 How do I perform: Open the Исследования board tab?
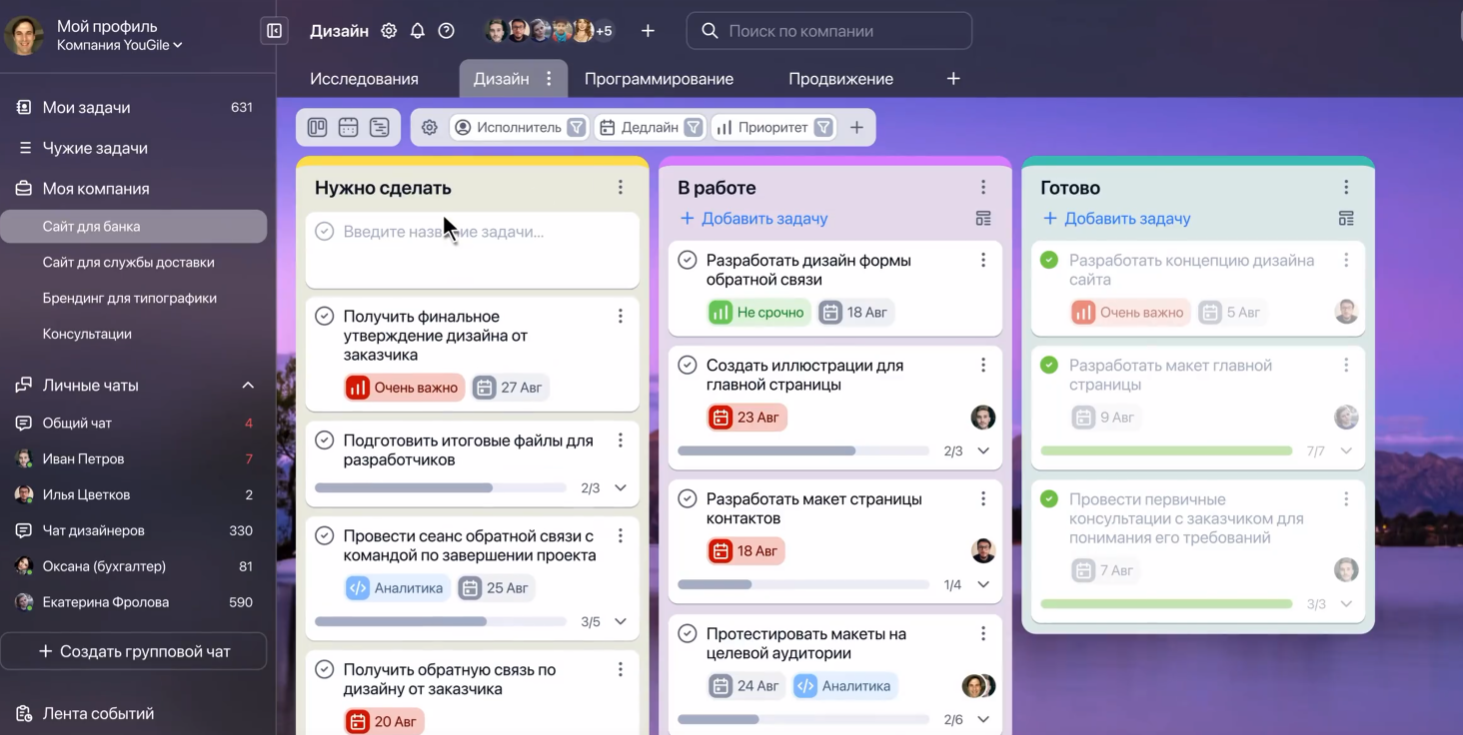click(364, 79)
